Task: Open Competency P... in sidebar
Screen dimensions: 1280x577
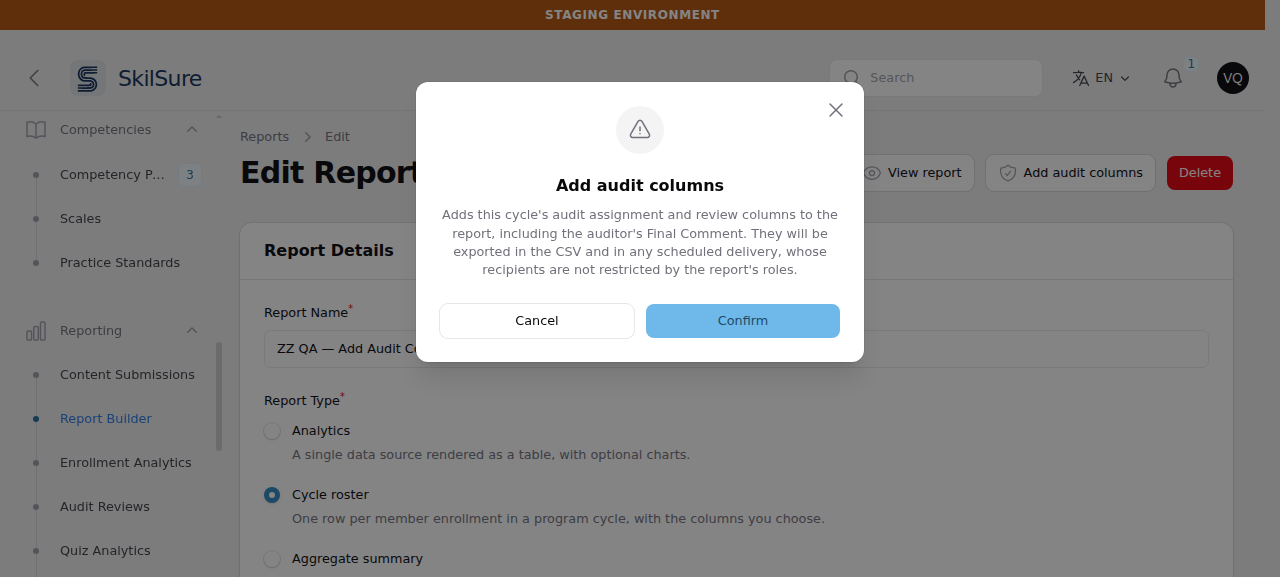Action: 112,175
